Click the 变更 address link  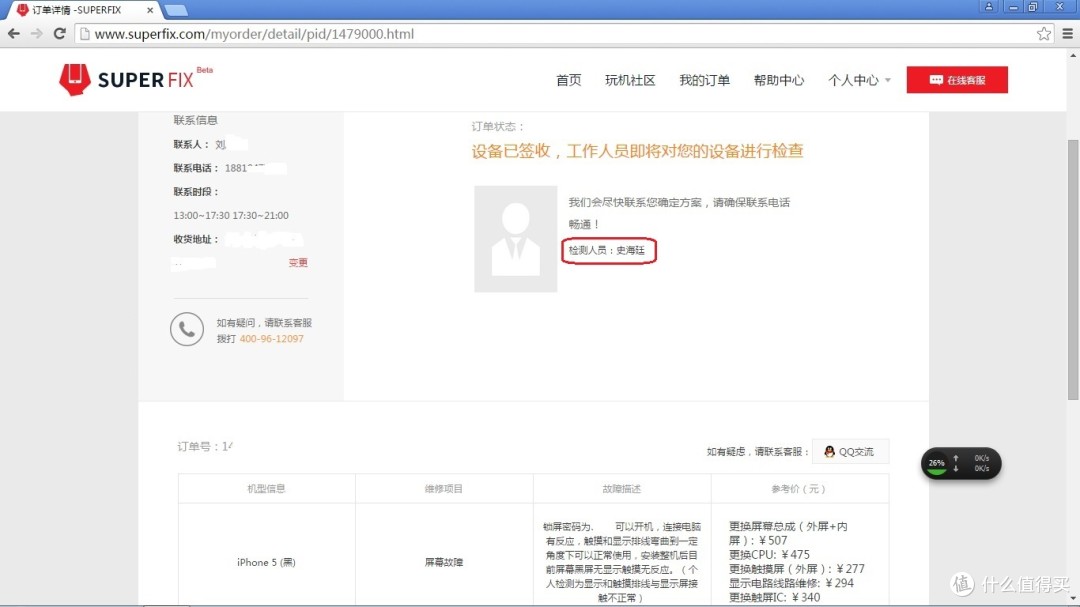pos(298,263)
